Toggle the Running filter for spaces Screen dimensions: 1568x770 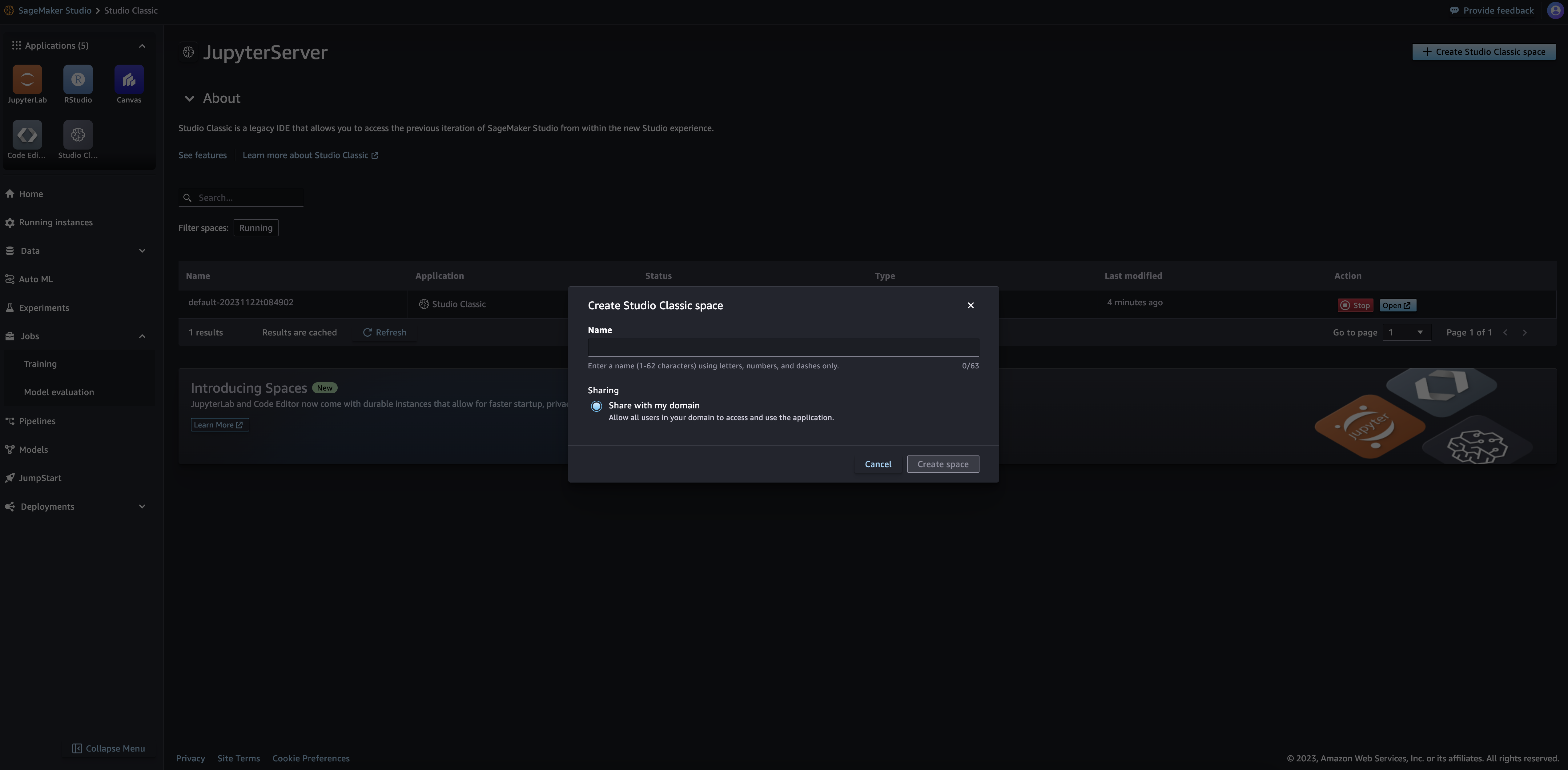click(256, 228)
